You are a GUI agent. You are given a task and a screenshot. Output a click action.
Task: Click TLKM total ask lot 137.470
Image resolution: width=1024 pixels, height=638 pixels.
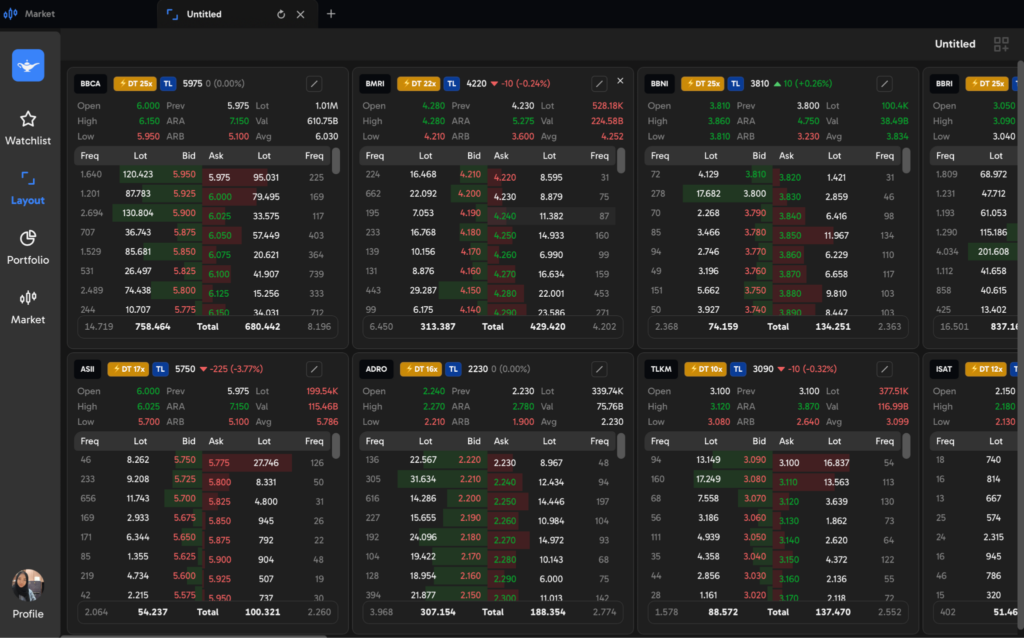coord(833,612)
